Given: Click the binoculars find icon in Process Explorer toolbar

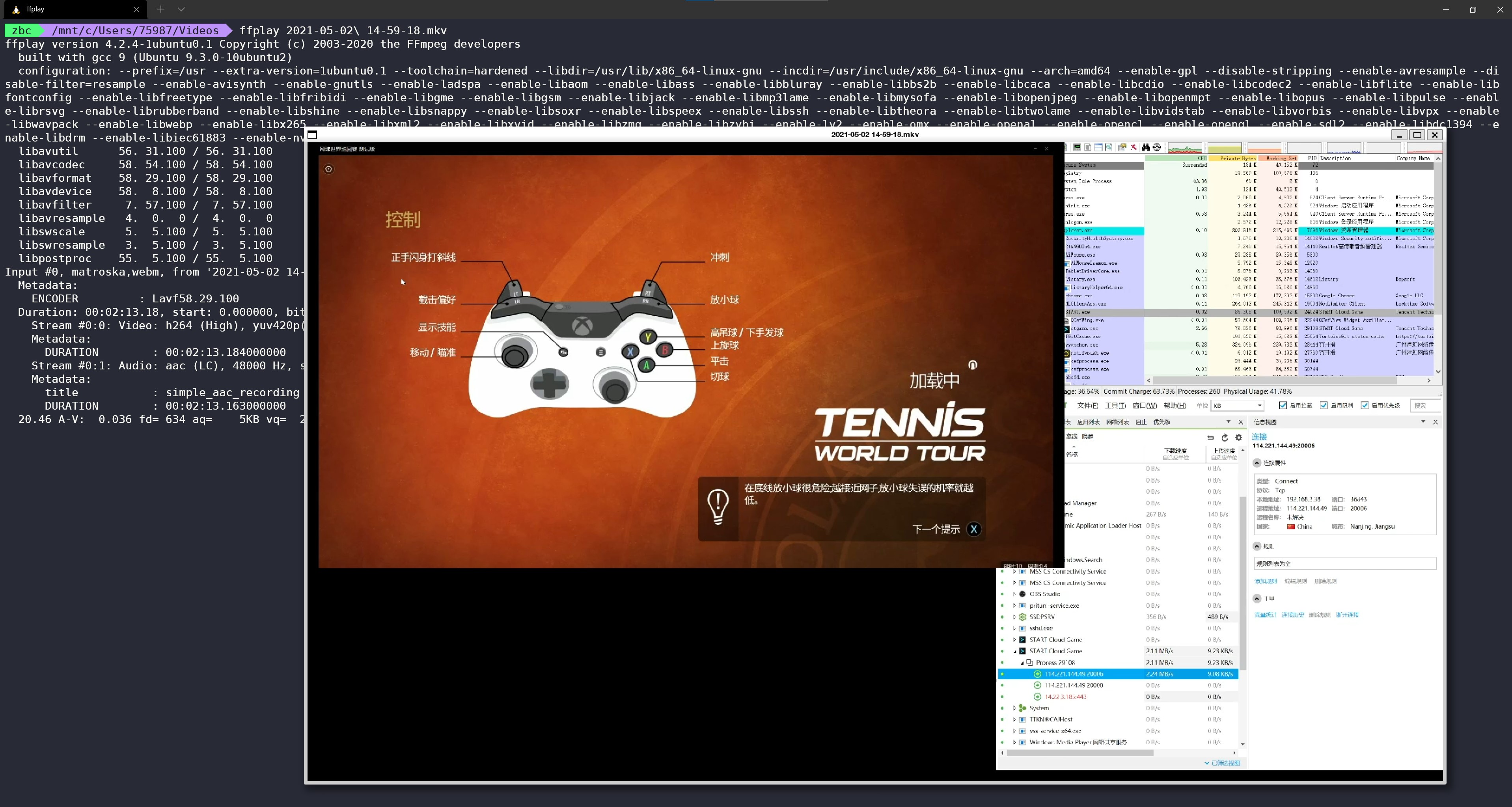Looking at the screenshot, I should [x=1145, y=147].
